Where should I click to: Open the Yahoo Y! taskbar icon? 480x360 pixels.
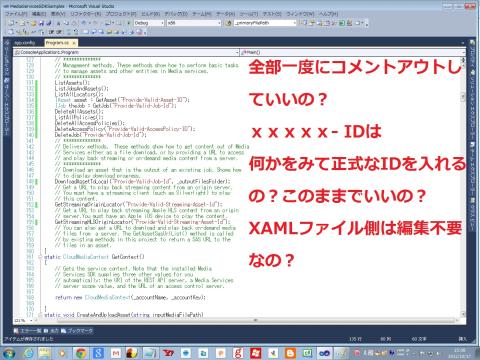tap(168, 353)
